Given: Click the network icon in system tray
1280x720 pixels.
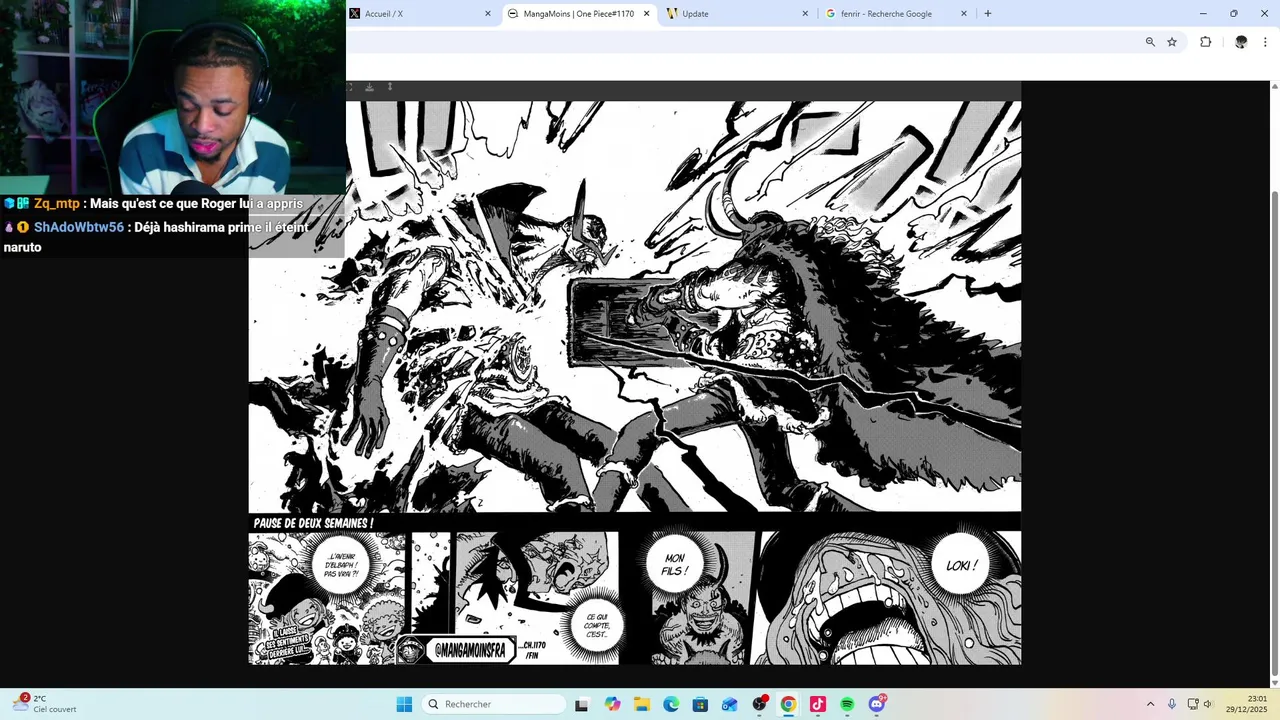Looking at the screenshot, I should click(1193, 704).
